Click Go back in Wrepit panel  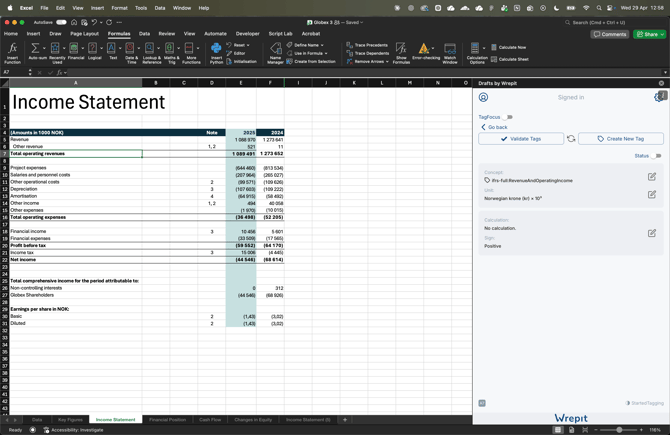[494, 127]
